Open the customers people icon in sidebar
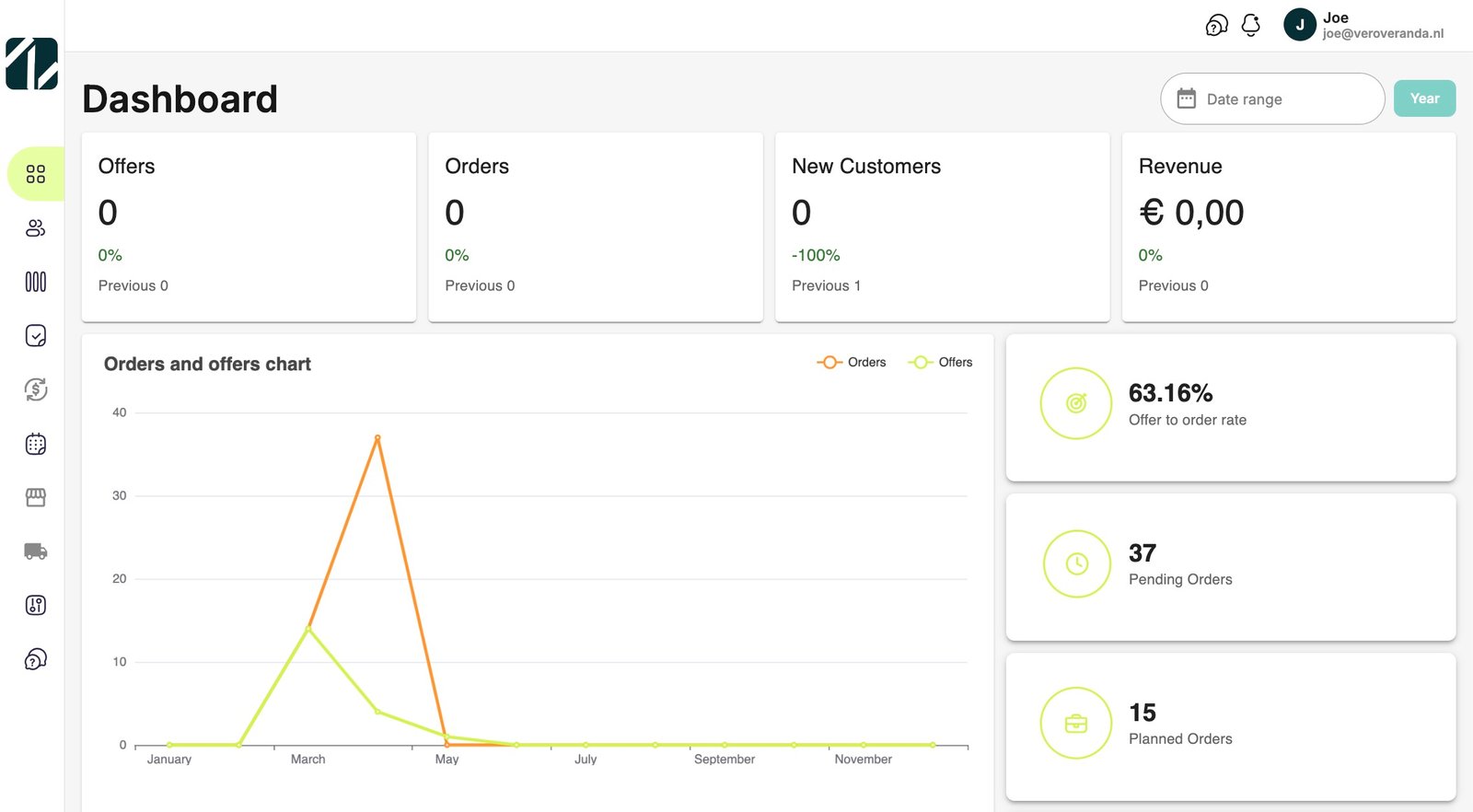 [36, 228]
